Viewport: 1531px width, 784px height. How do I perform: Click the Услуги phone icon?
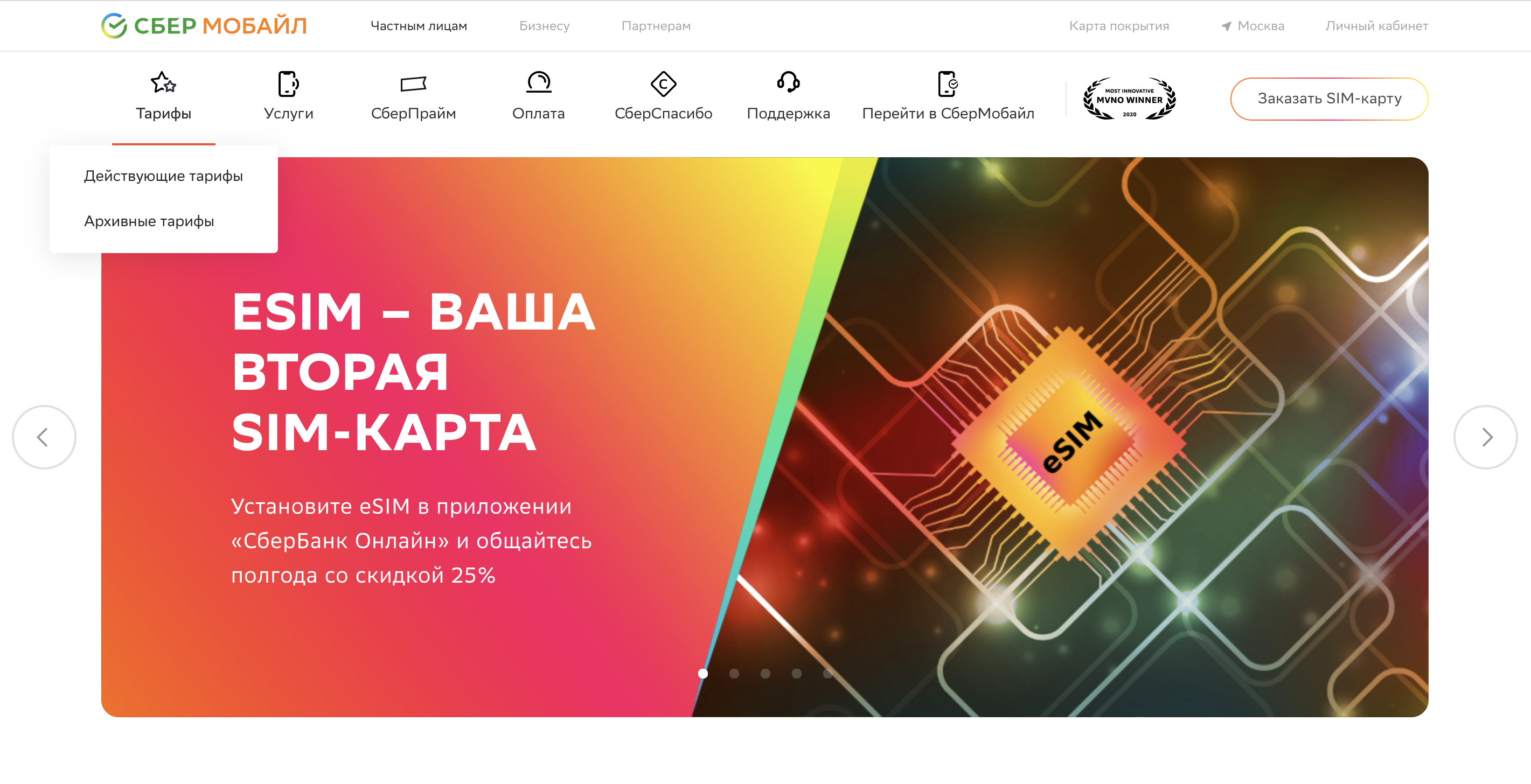[x=288, y=83]
